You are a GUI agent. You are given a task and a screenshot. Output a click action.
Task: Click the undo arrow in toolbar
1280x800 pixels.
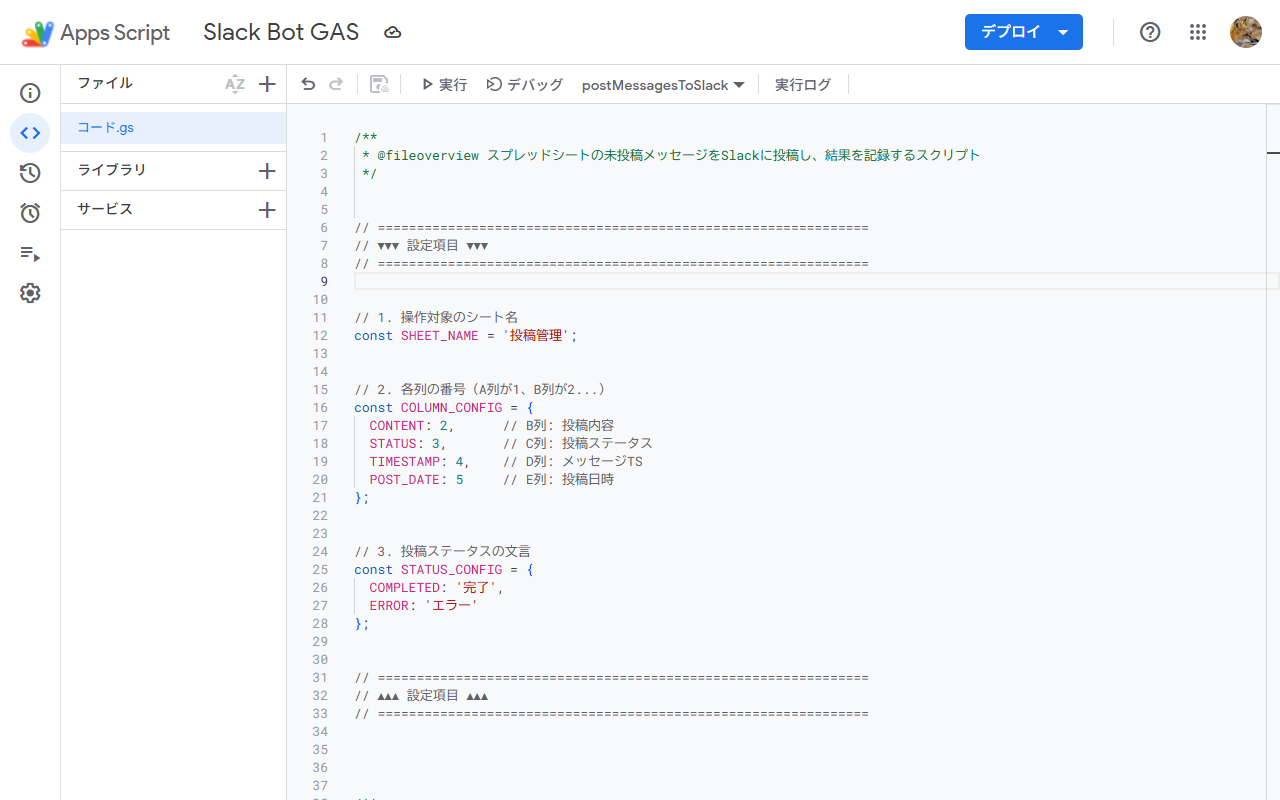308,85
